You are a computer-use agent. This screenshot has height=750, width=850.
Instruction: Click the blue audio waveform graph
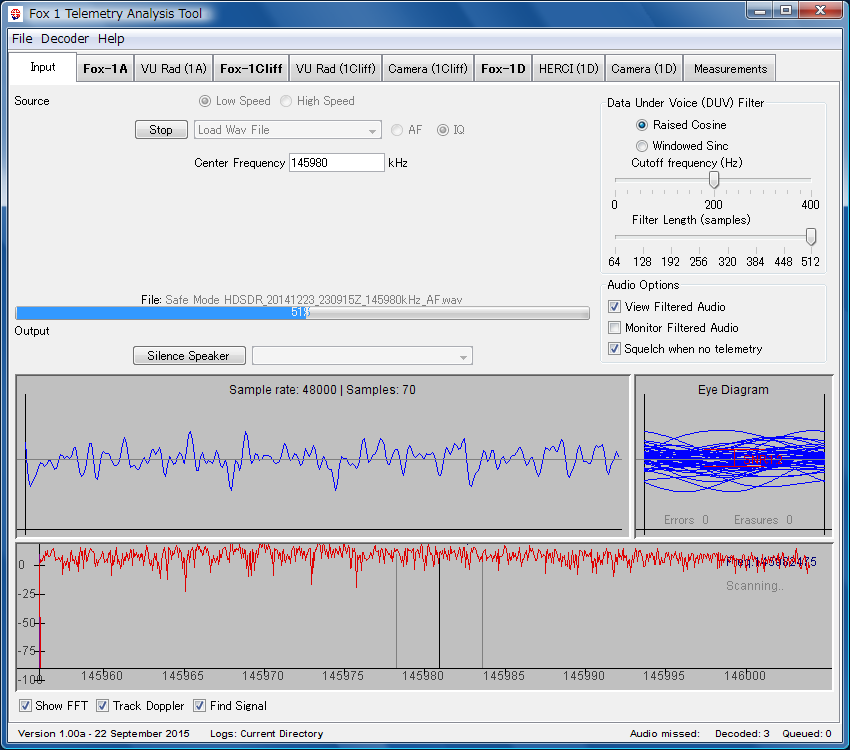323,461
